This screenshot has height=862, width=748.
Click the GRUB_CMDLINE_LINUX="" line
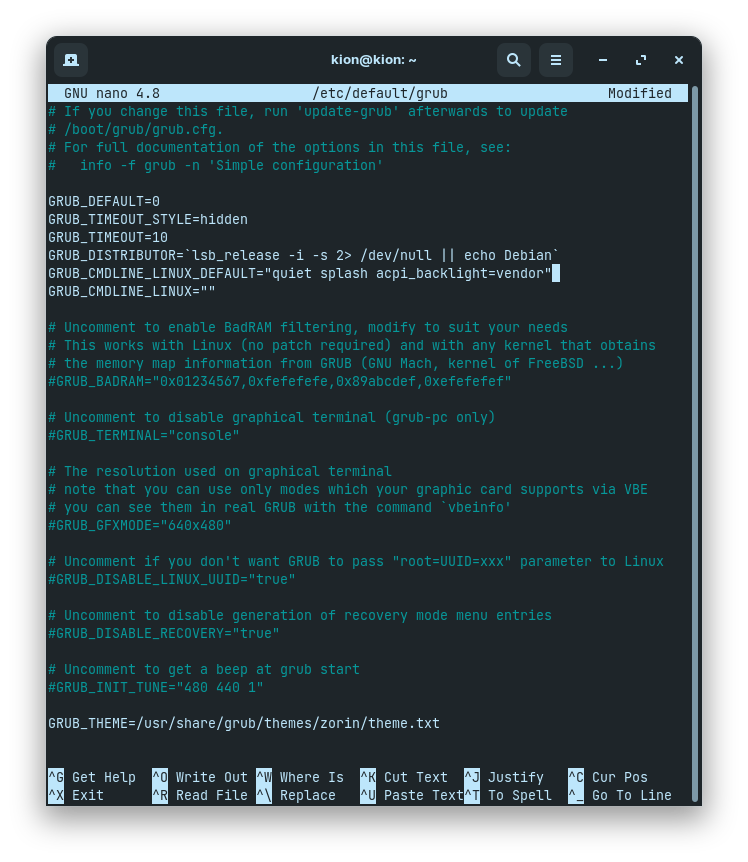point(132,292)
